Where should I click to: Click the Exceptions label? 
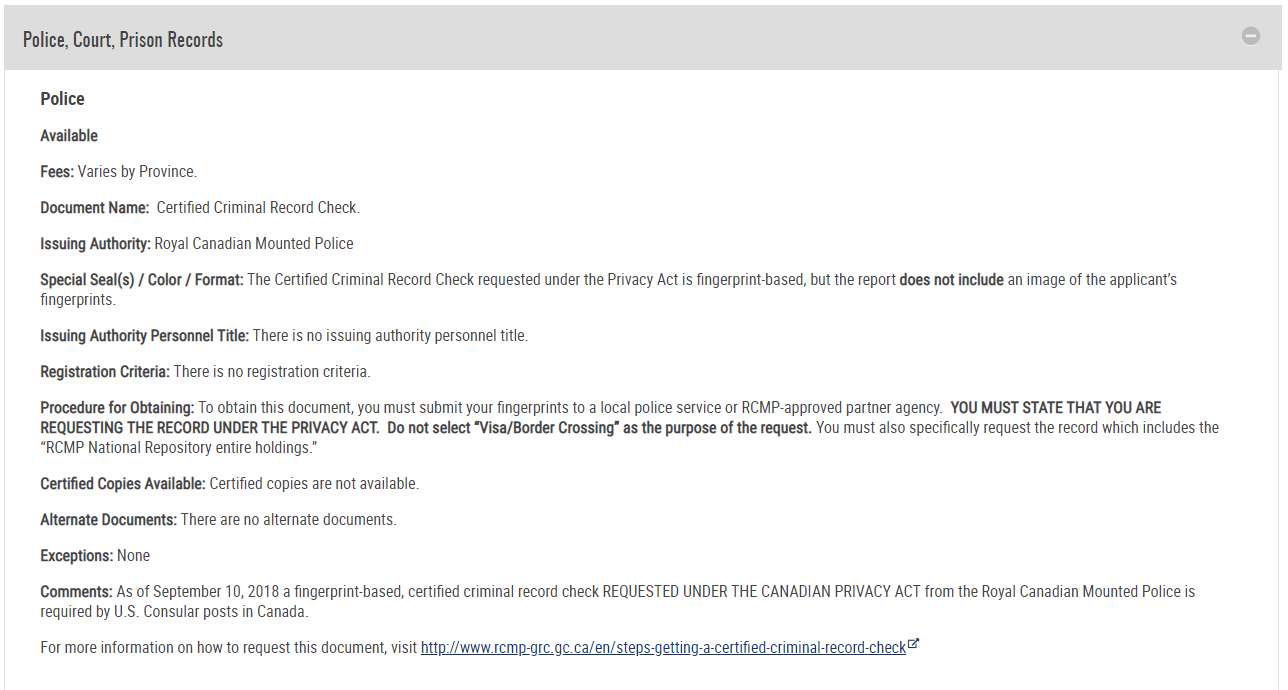click(77, 556)
